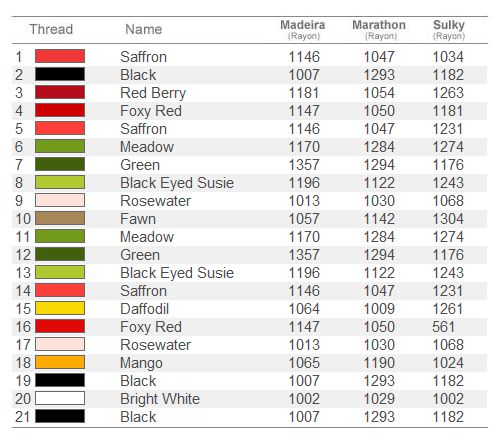Click Madeira code 1357 in row 7
Viewport: 500px width, 438px height.
point(304,165)
